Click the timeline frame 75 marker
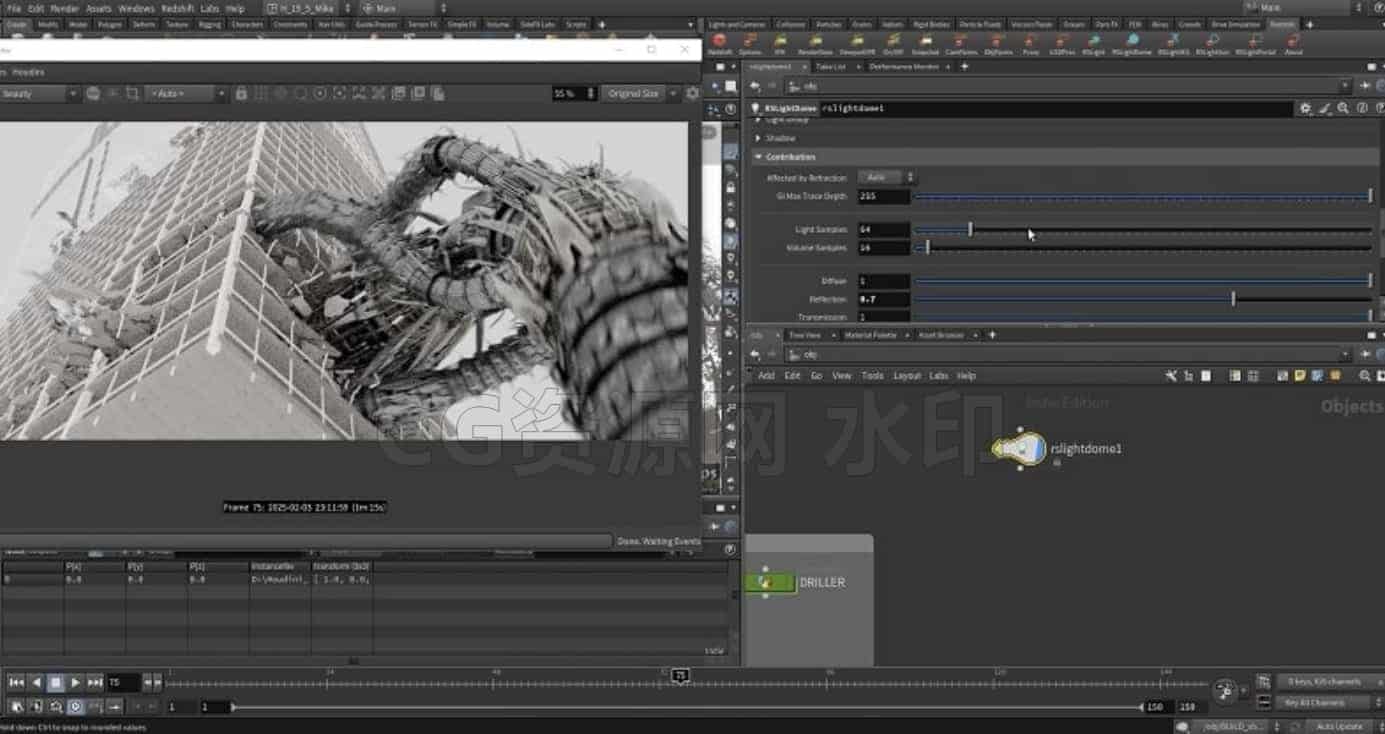The width and height of the screenshot is (1385, 734). click(680, 676)
